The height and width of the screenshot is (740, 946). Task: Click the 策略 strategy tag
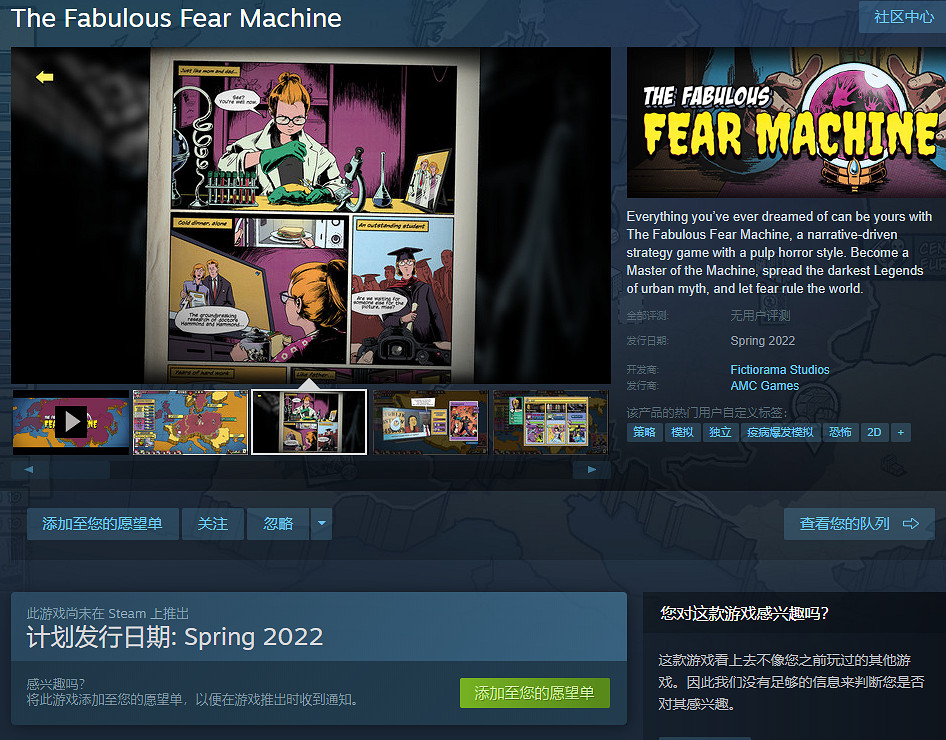pyautogui.click(x=644, y=432)
